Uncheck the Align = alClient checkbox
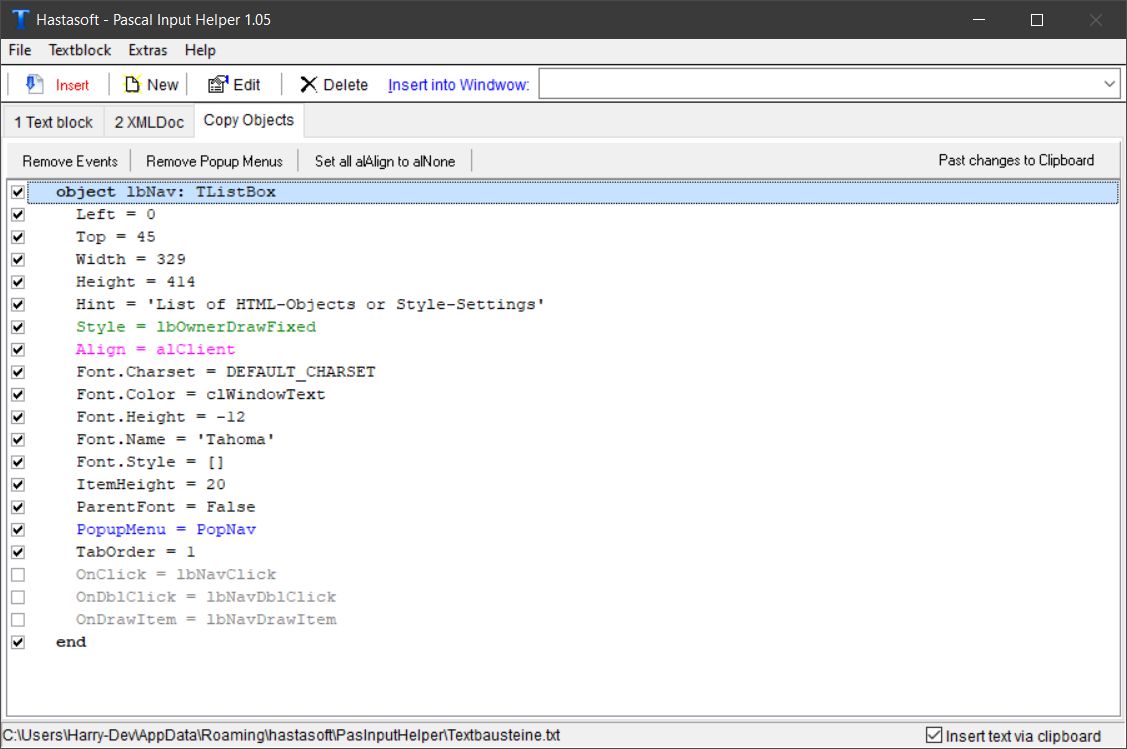This screenshot has height=749, width=1127. click(18, 349)
